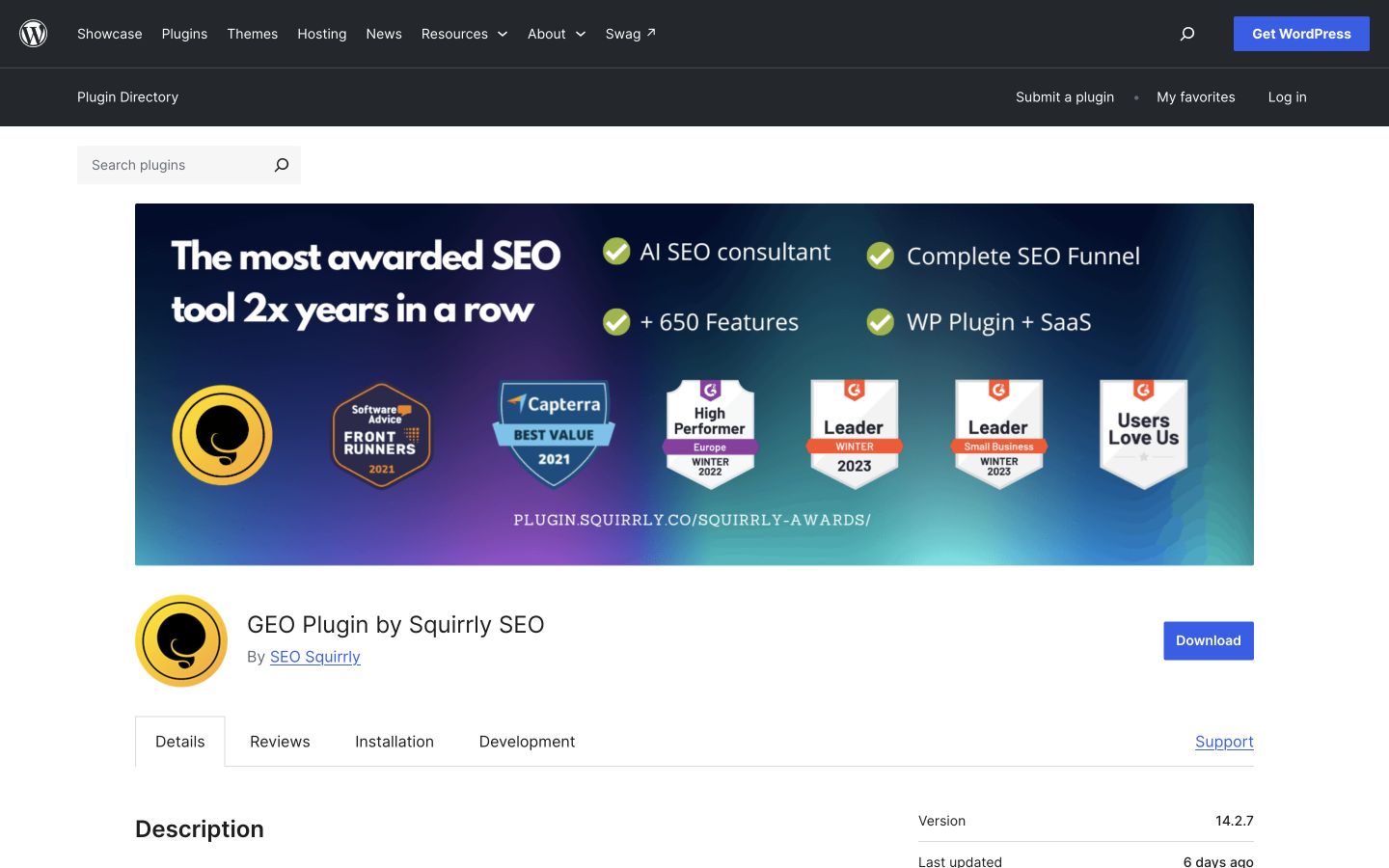Open the Plugin Directory link
Image resolution: width=1389 pixels, height=868 pixels.
pos(127,96)
